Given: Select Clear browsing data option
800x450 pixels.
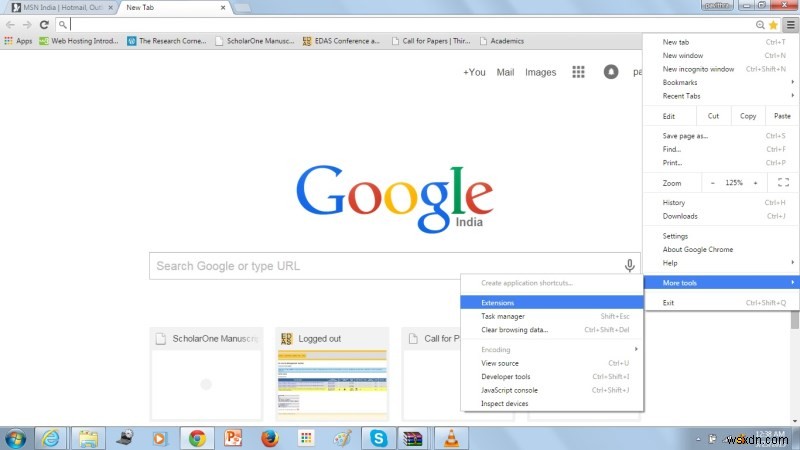Looking at the screenshot, I should (x=552, y=330).
